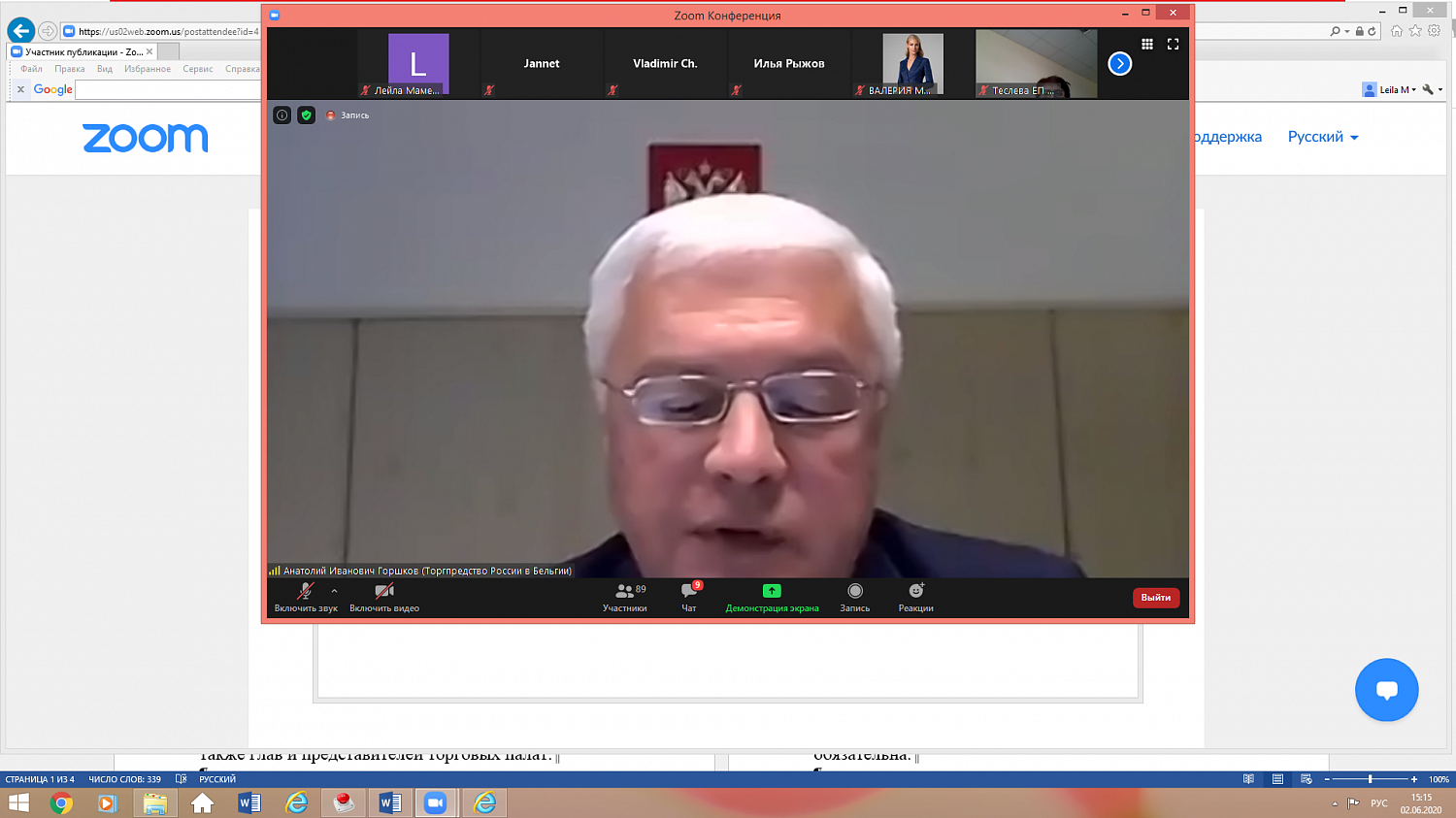This screenshot has width=1456, height=818.
Task: Click the green Share Screen icon
Action: coord(772,591)
